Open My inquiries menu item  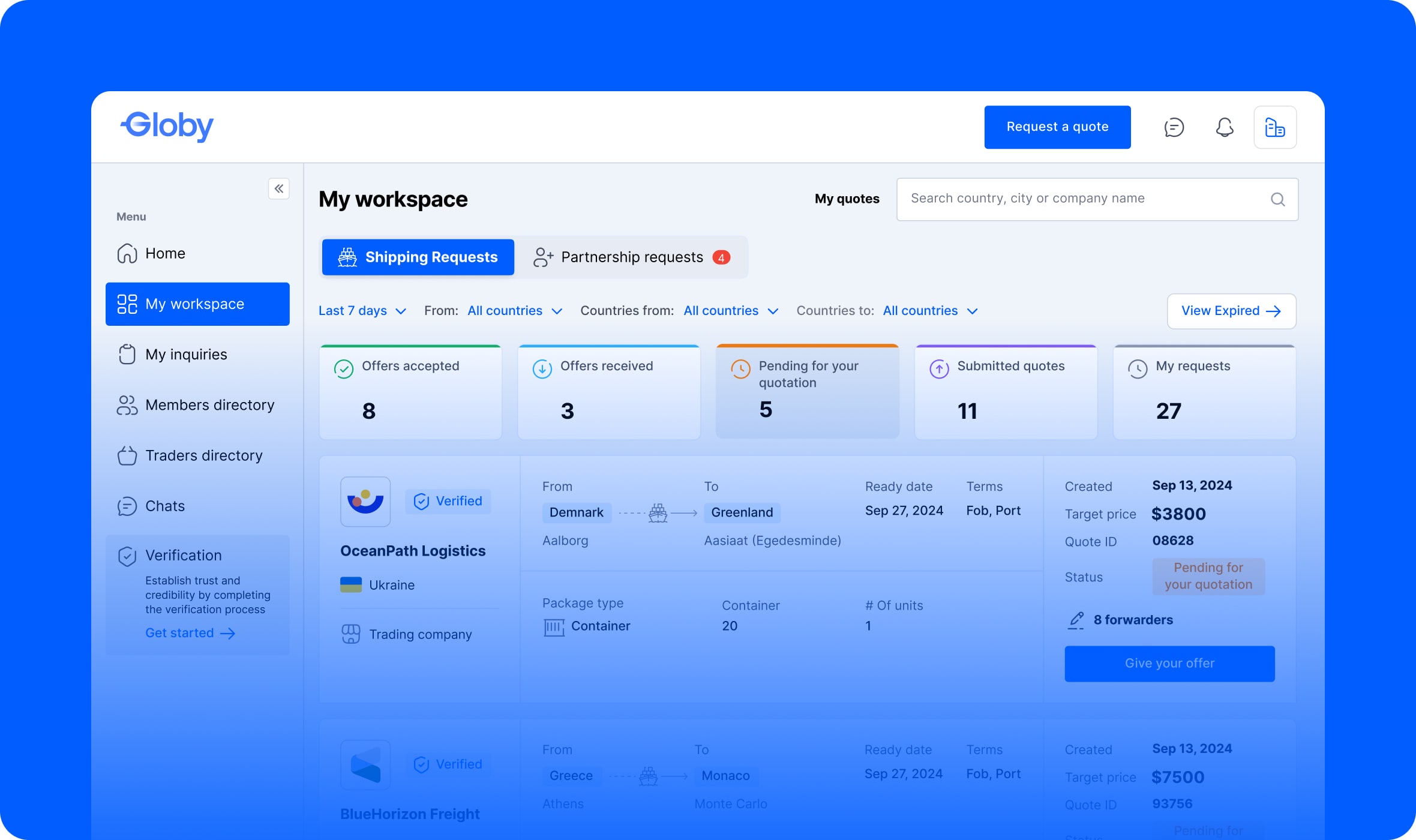coord(197,355)
